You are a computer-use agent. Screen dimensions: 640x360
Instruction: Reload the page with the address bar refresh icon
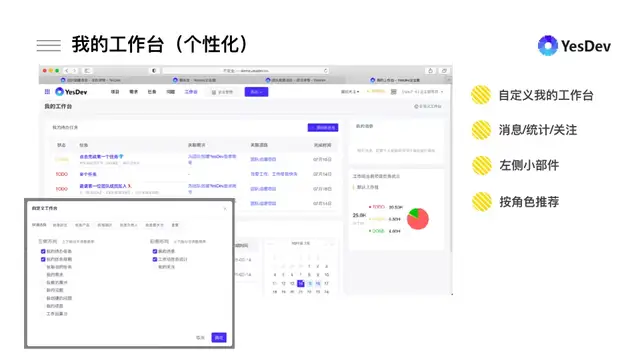point(325,71)
